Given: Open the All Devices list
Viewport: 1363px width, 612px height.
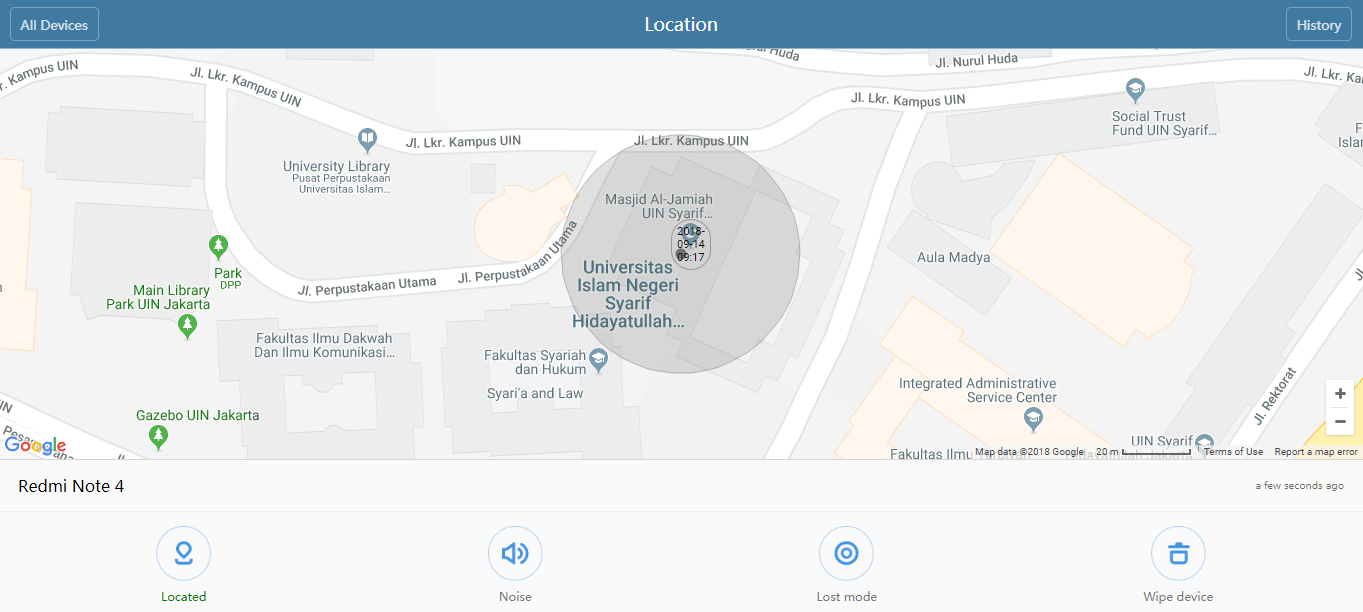Looking at the screenshot, I should (x=54, y=25).
